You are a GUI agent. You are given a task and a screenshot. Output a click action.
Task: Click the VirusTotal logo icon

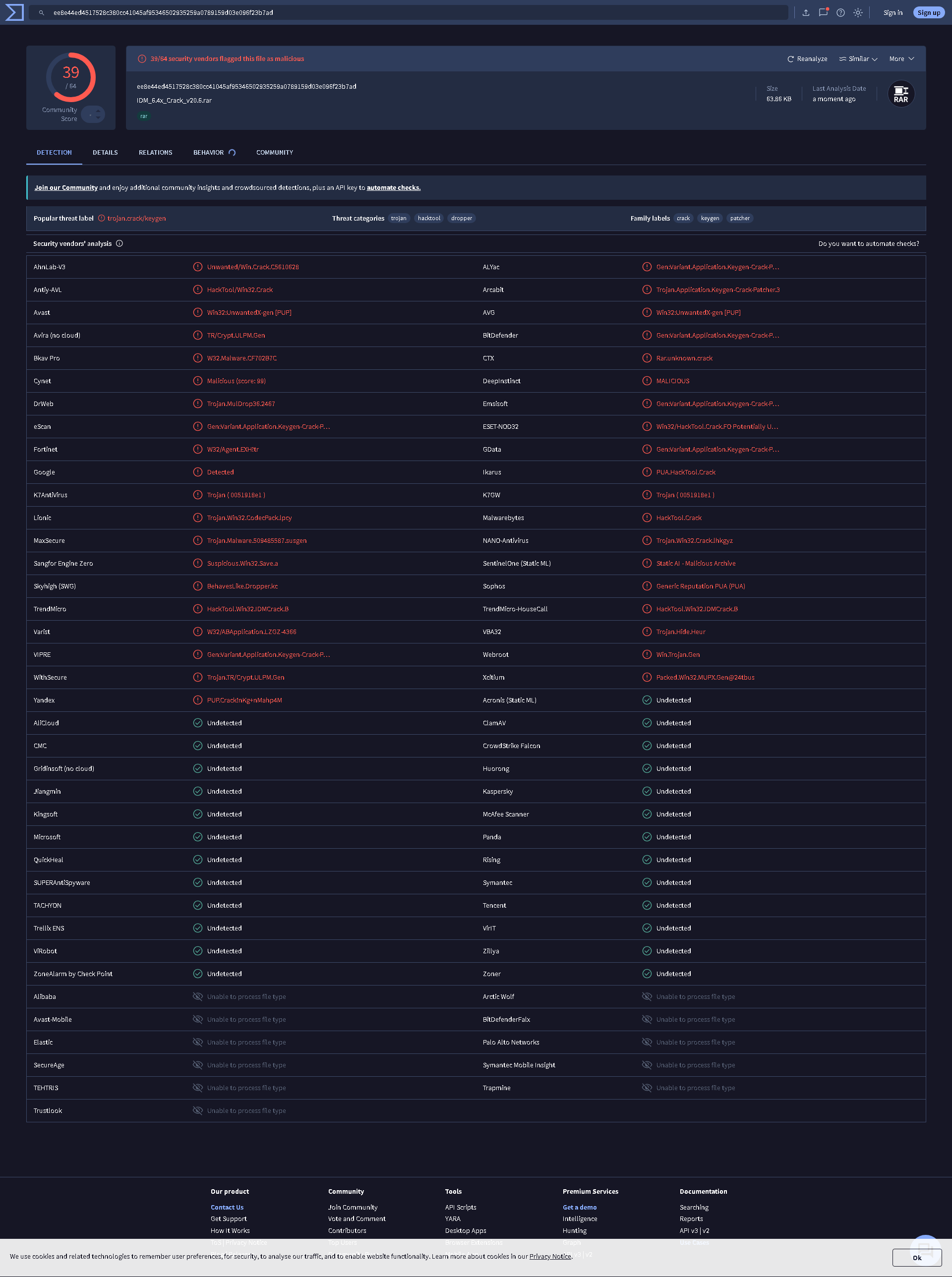coord(14,12)
